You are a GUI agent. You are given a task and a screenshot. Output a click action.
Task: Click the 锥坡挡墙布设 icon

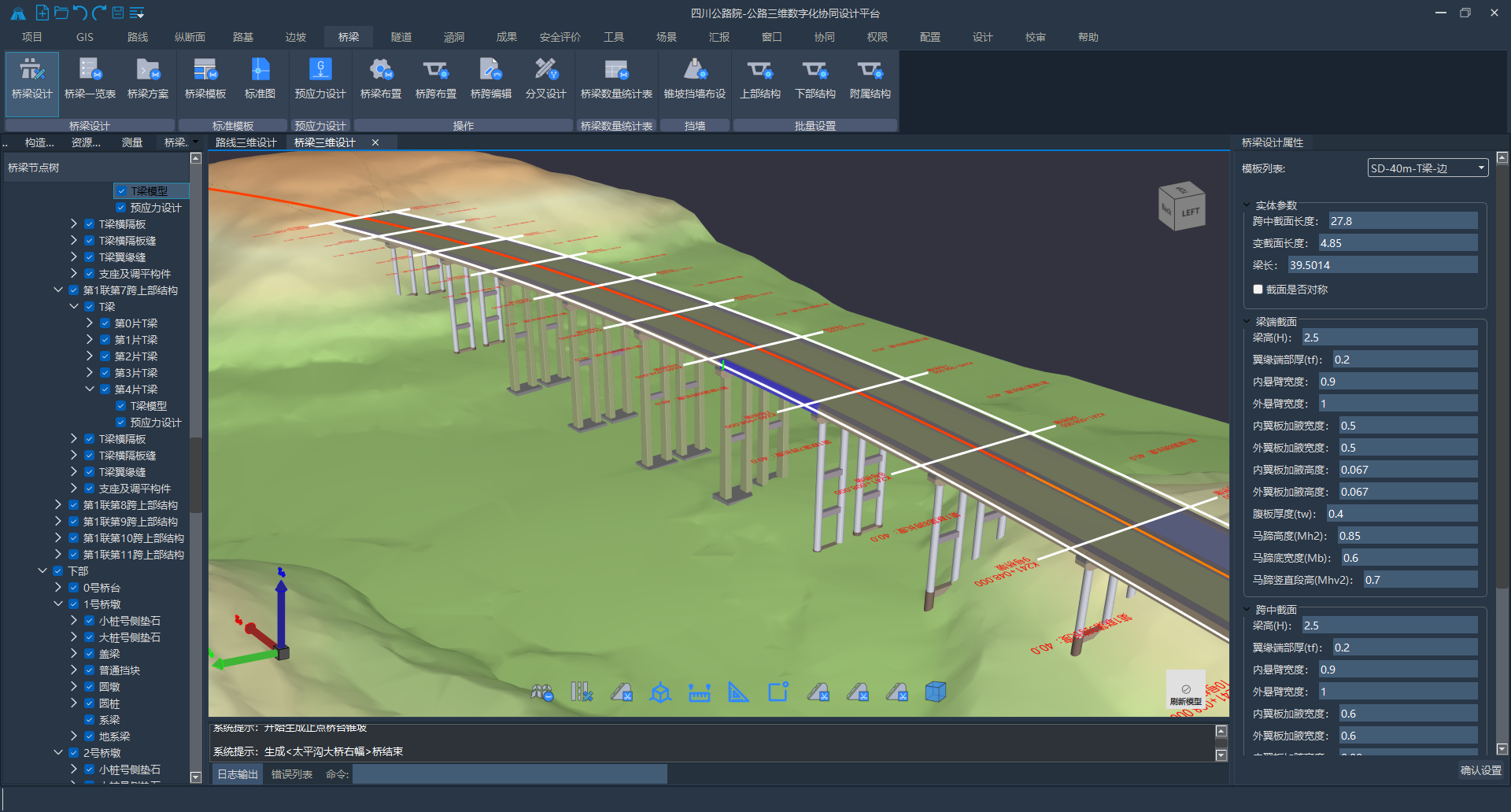coord(694,79)
